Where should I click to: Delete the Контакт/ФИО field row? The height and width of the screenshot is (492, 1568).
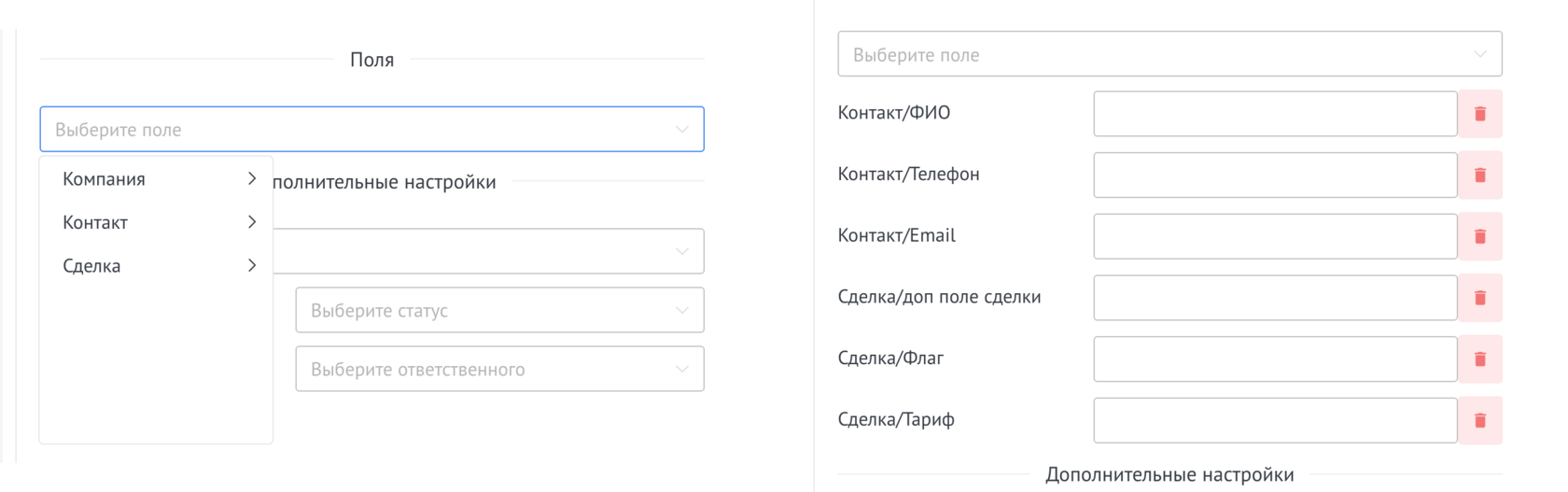1479,114
